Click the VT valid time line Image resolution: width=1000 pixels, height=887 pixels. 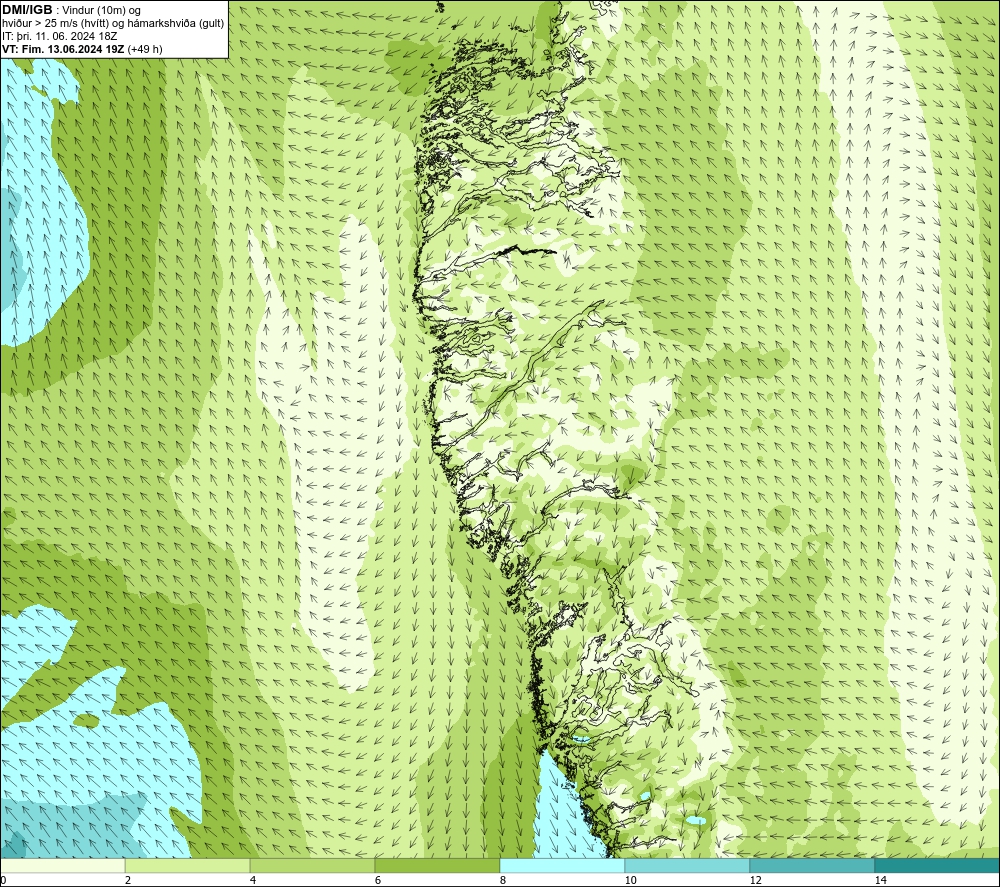[x=82, y=49]
